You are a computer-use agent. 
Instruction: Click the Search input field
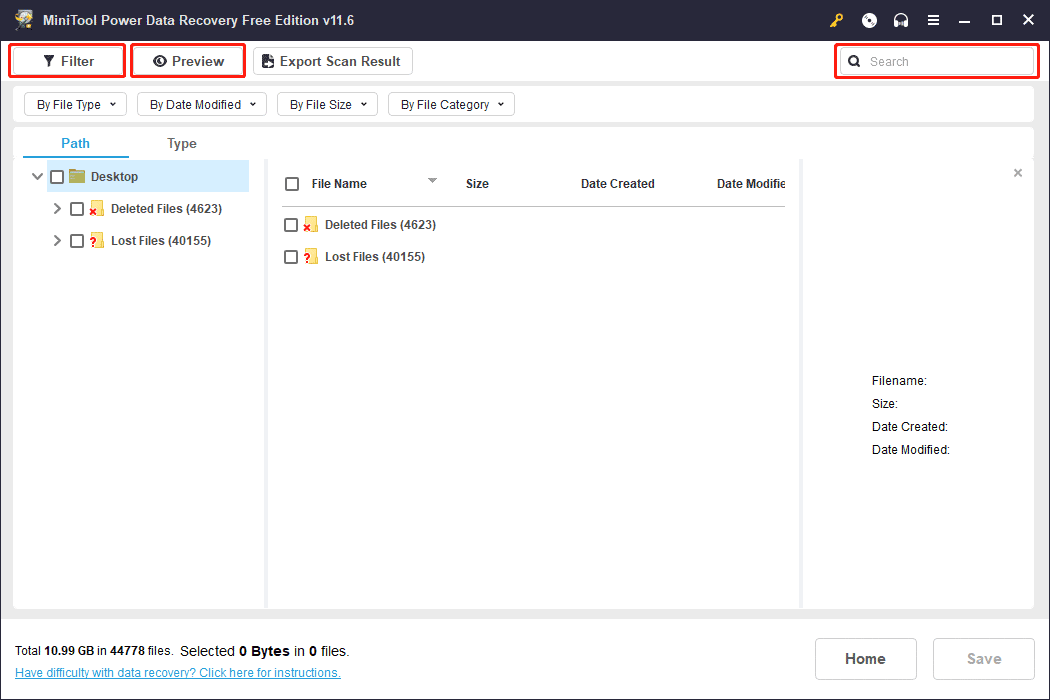pyautogui.click(x=937, y=62)
